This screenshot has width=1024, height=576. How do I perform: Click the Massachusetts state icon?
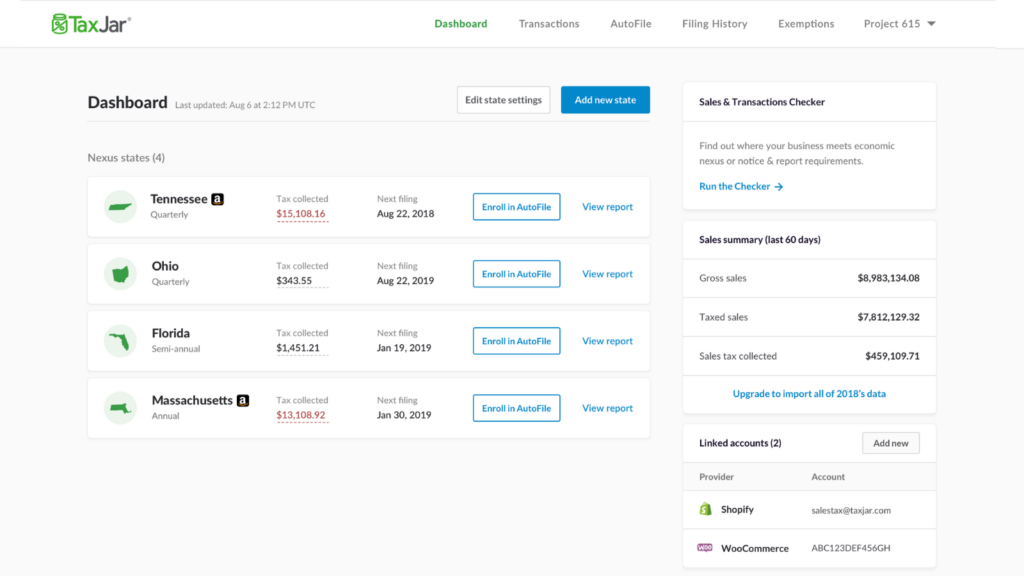(x=120, y=407)
